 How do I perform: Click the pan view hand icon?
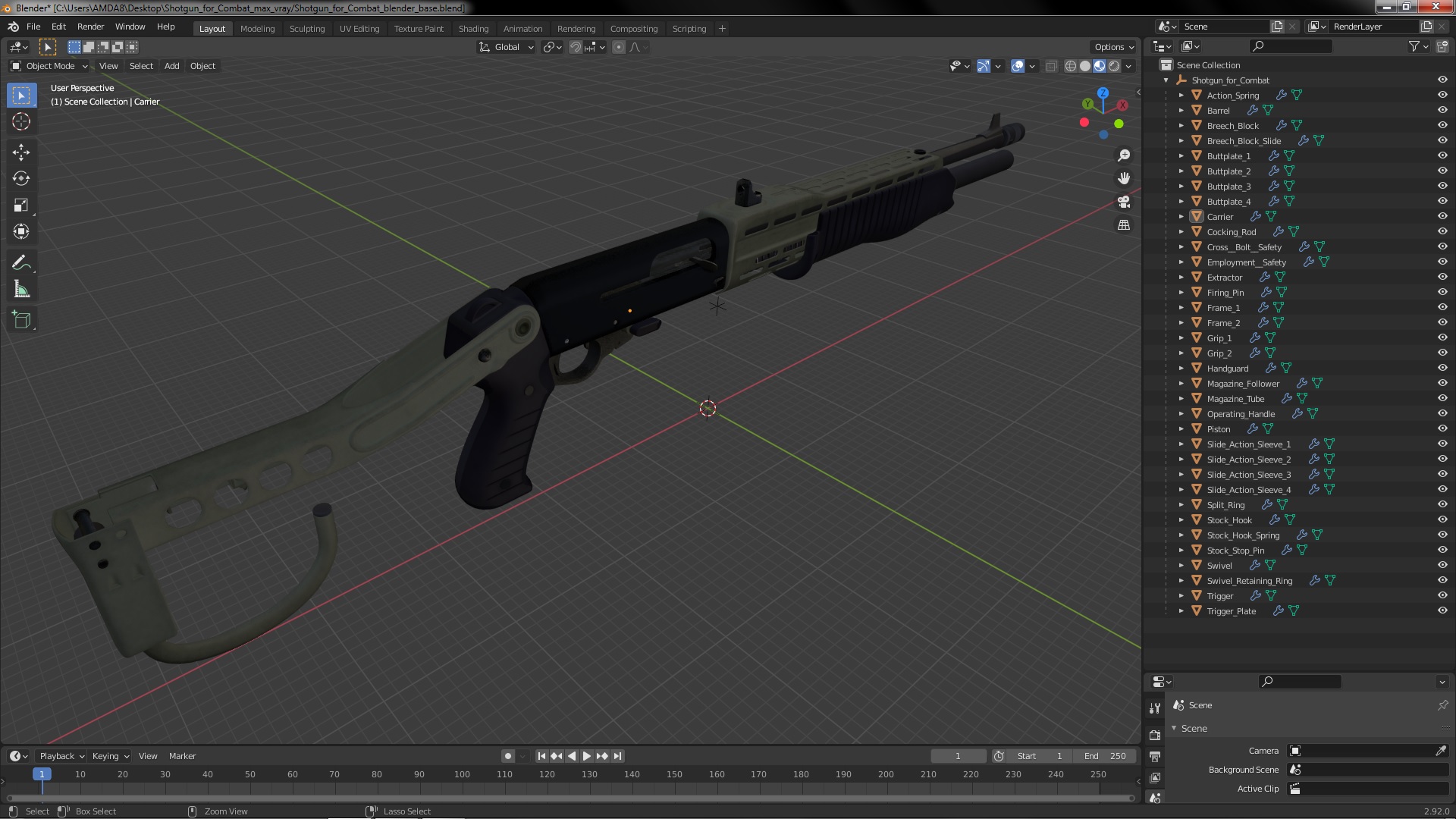coord(1124,178)
